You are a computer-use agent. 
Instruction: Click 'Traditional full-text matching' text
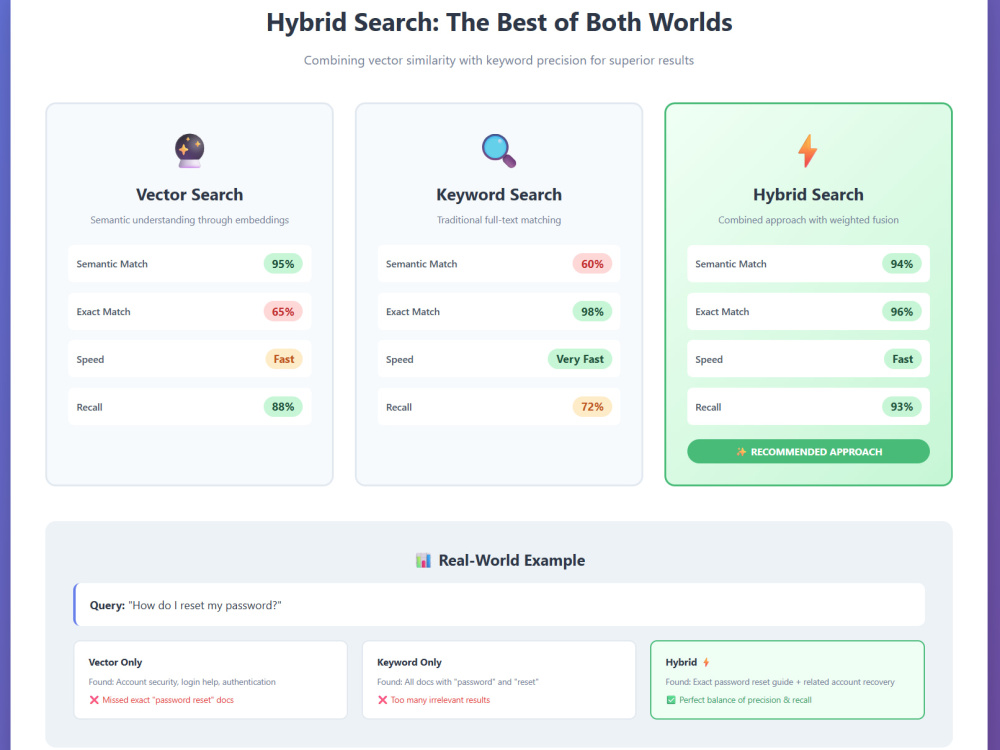pyautogui.click(x=499, y=220)
